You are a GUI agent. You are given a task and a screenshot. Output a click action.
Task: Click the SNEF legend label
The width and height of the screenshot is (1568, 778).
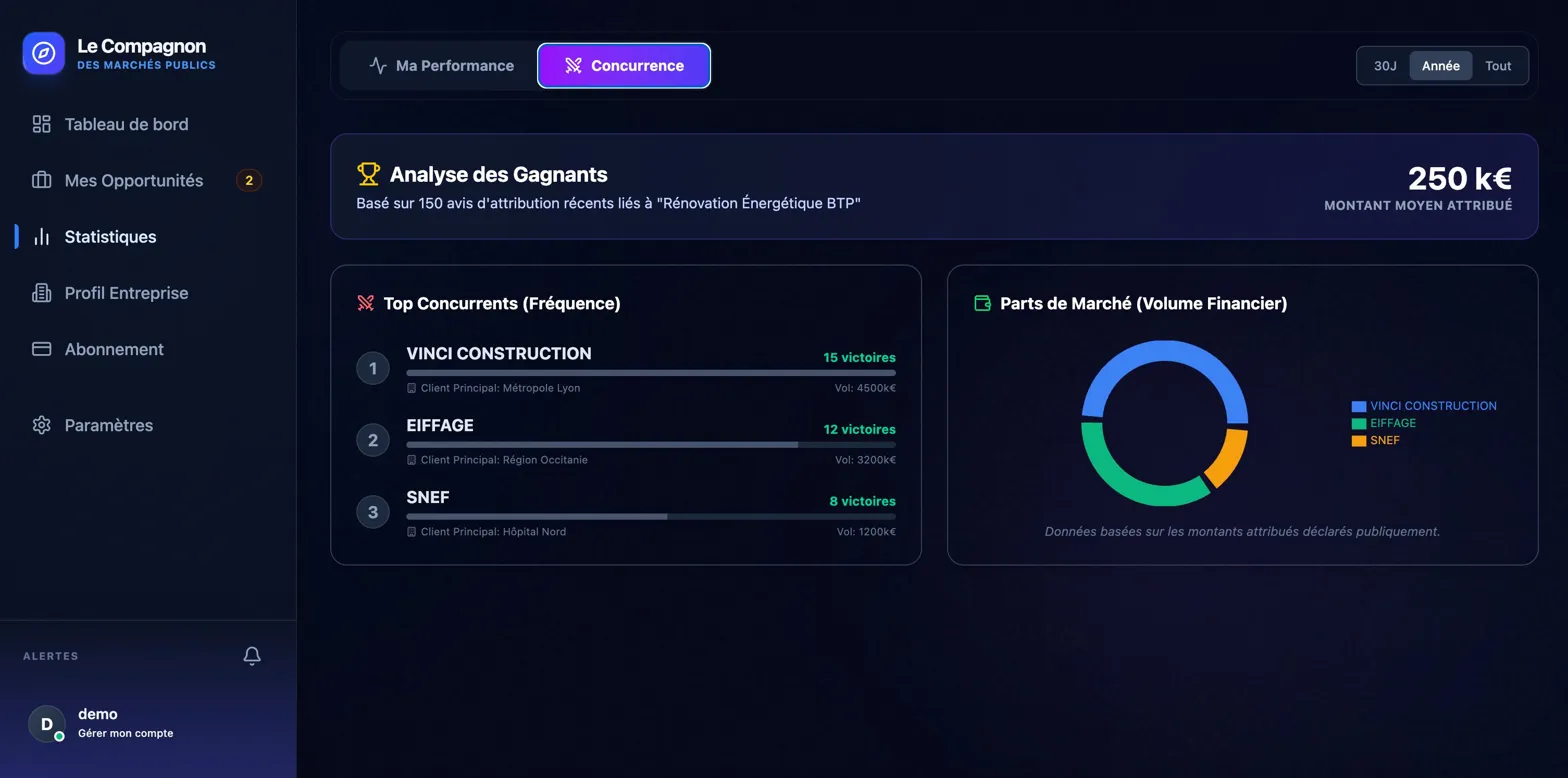pos(1385,440)
